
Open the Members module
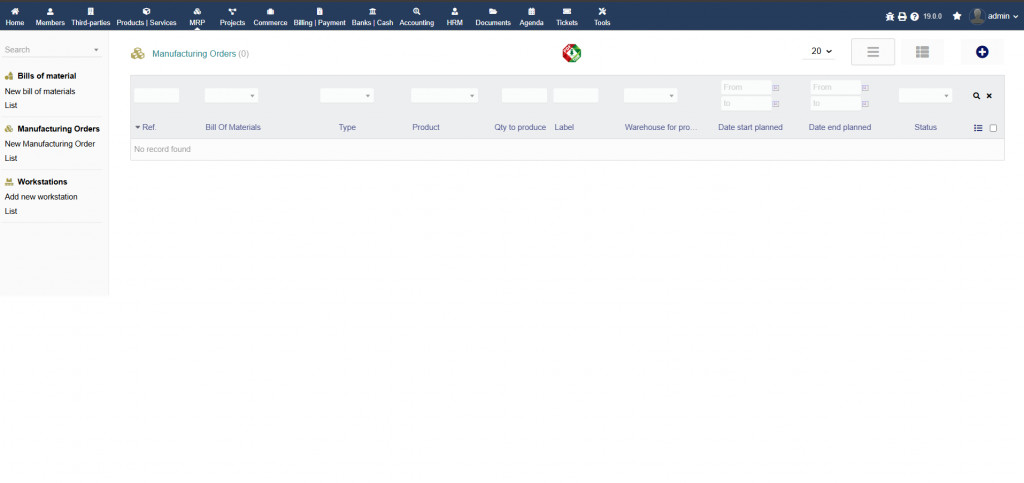(50, 16)
